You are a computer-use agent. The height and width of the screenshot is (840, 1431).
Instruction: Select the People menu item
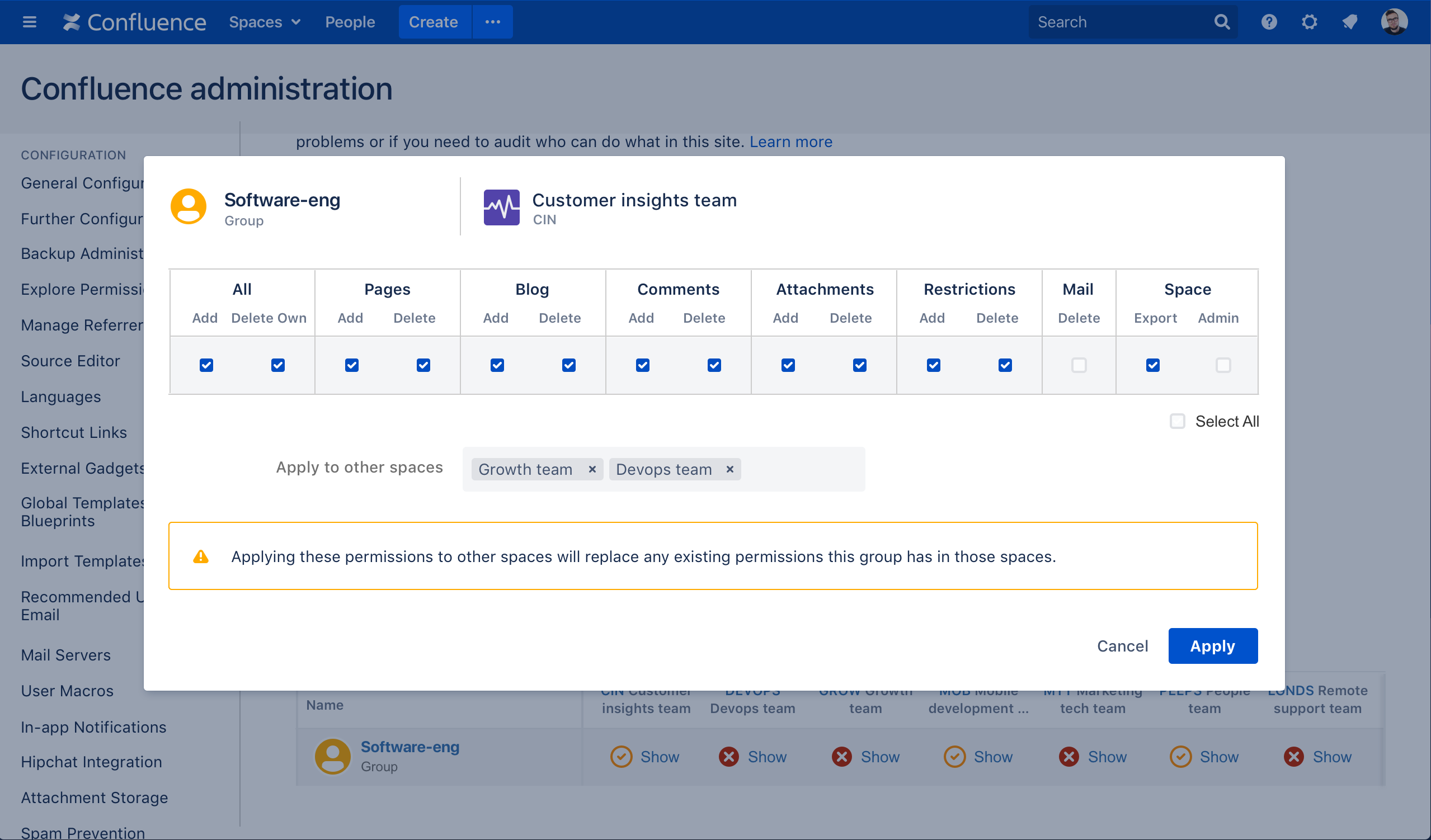350,22
